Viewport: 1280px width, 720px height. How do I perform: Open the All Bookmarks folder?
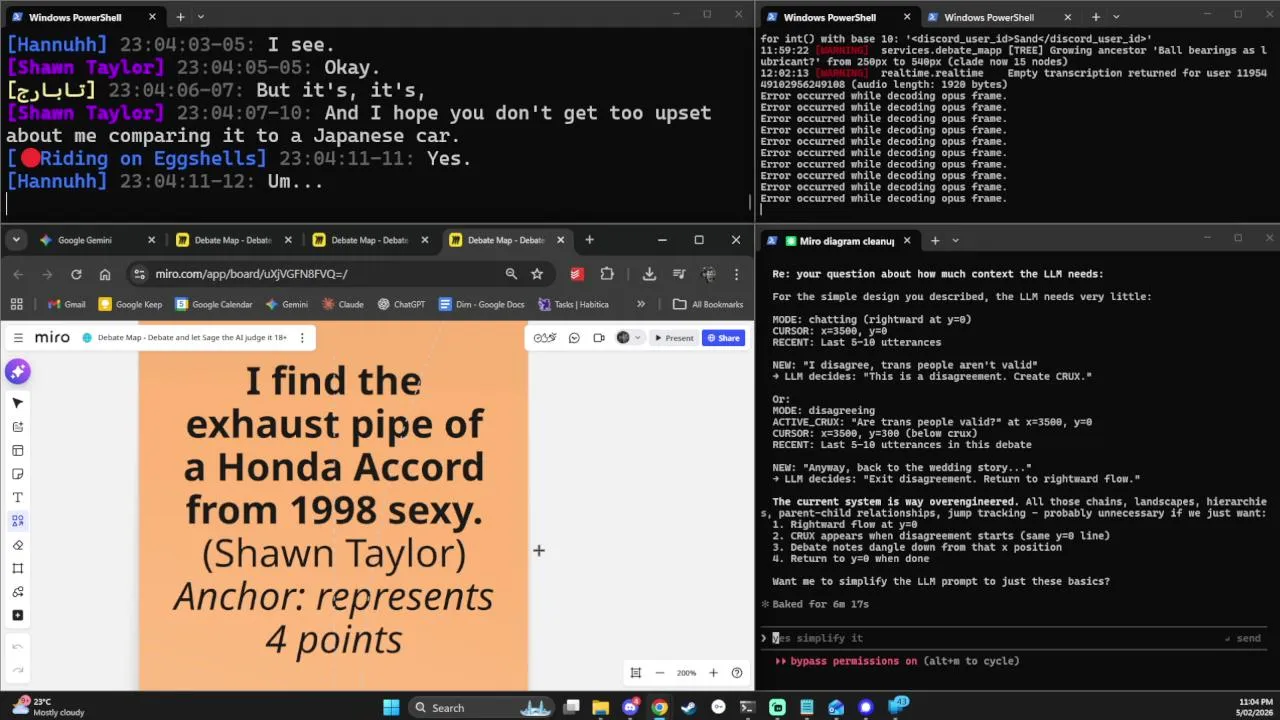click(708, 304)
